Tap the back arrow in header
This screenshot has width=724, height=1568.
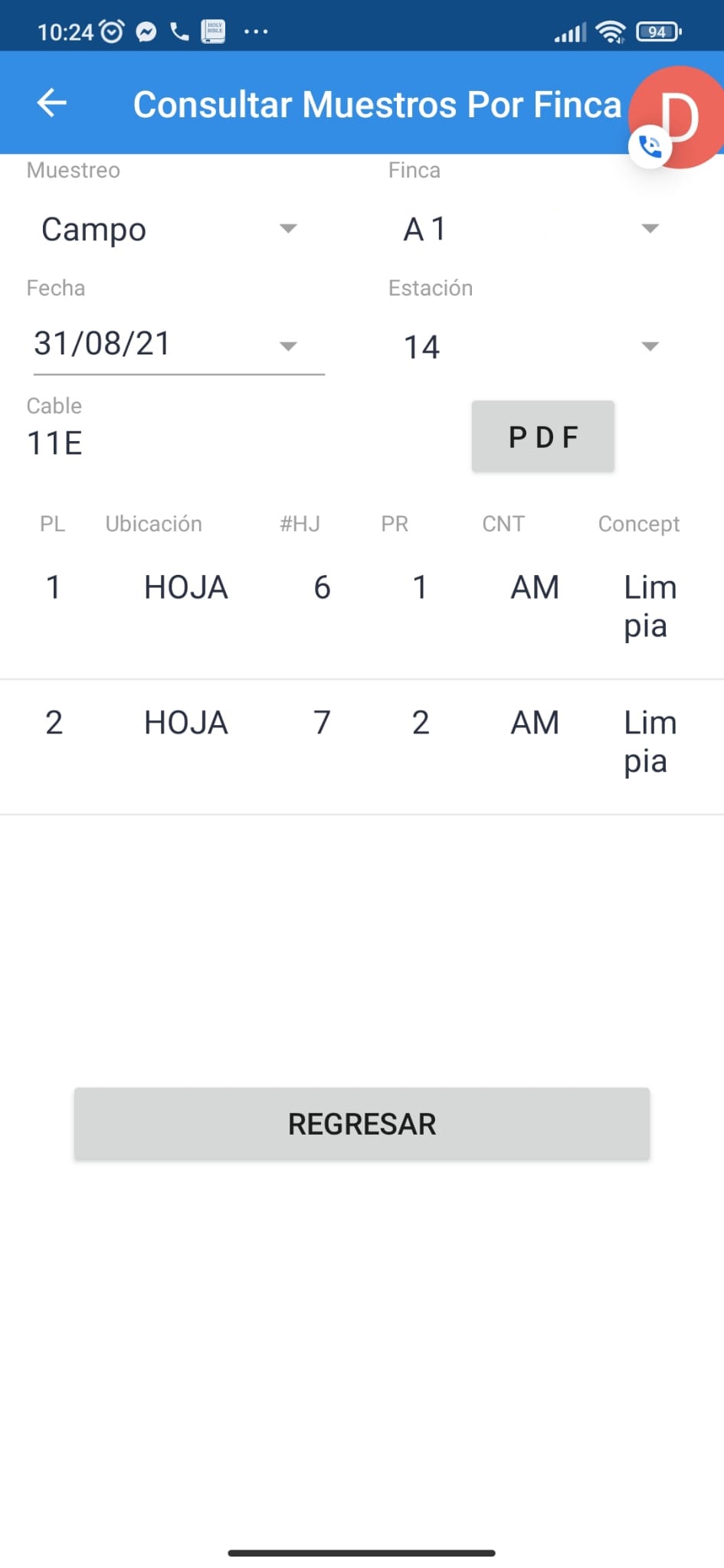tap(51, 103)
